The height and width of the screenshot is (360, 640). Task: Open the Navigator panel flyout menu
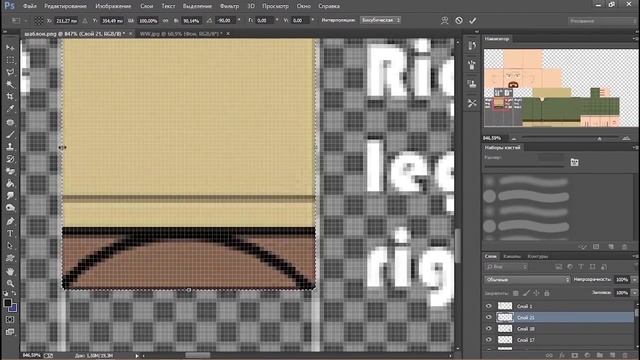coord(635,39)
